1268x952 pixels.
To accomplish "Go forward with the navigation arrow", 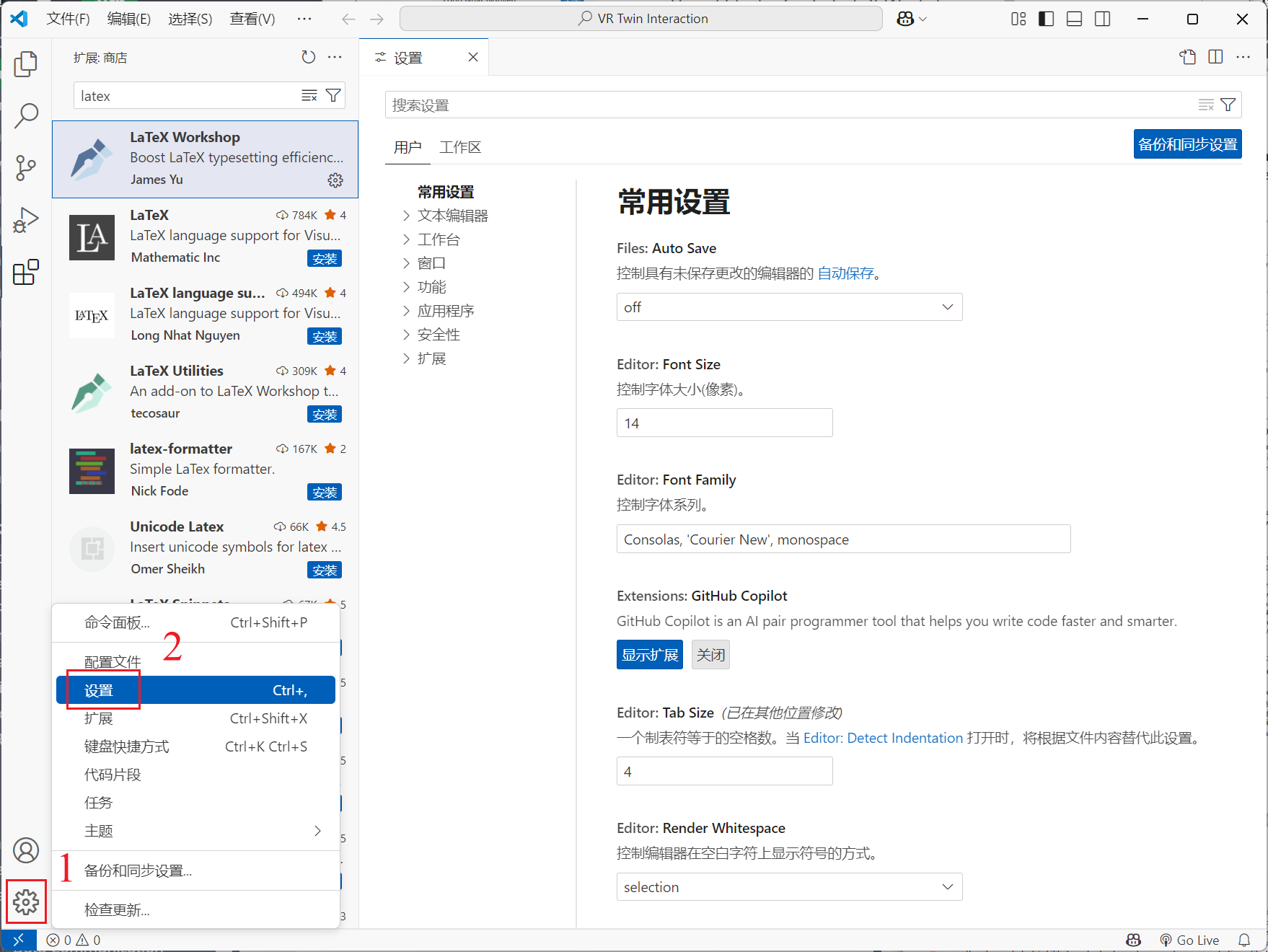I will pyautogui.click(x=377, y=19).
